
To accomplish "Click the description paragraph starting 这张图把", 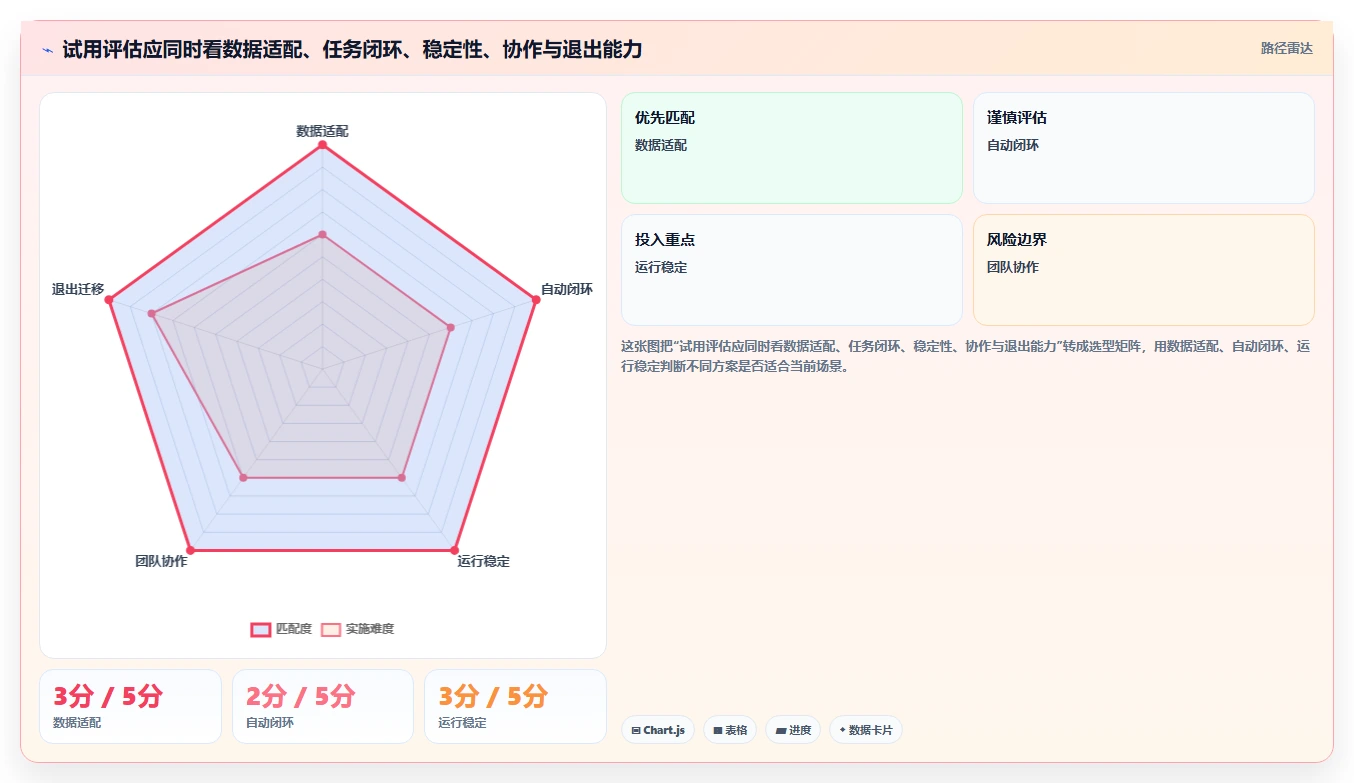I will coord(966,356).
